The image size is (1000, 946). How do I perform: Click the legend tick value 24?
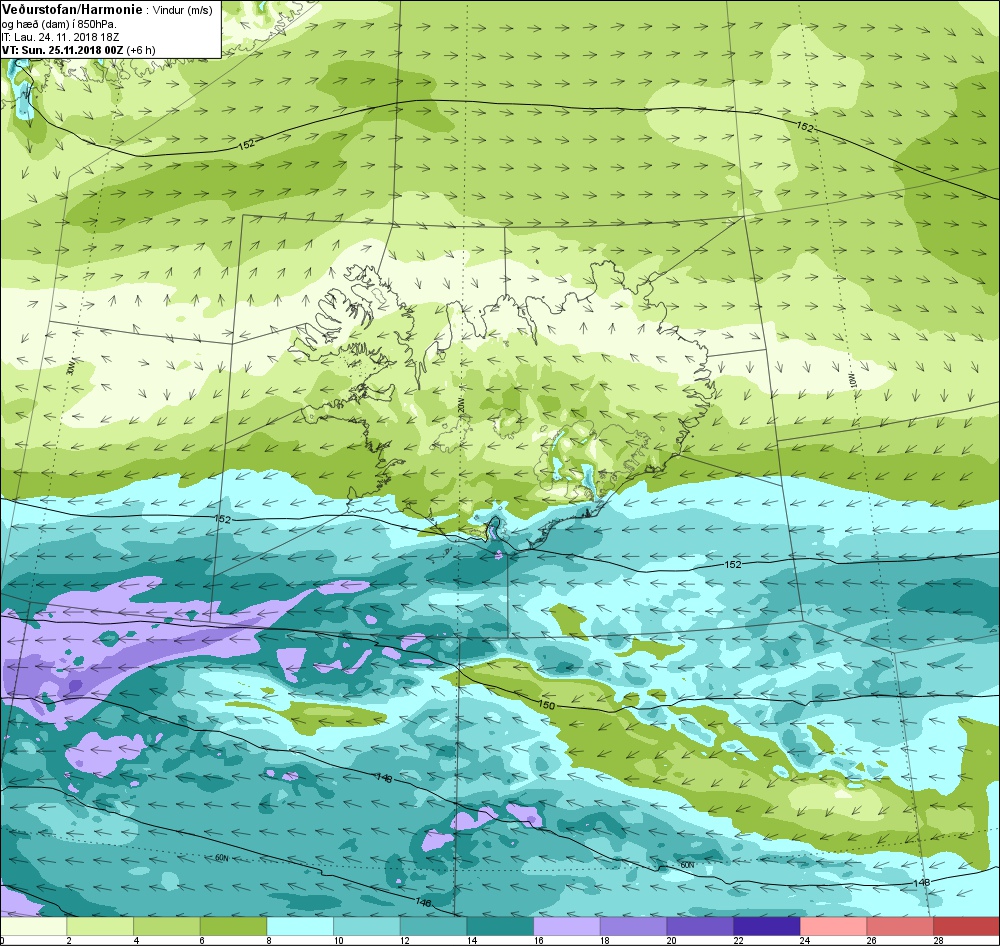click(x=805, y=940)
